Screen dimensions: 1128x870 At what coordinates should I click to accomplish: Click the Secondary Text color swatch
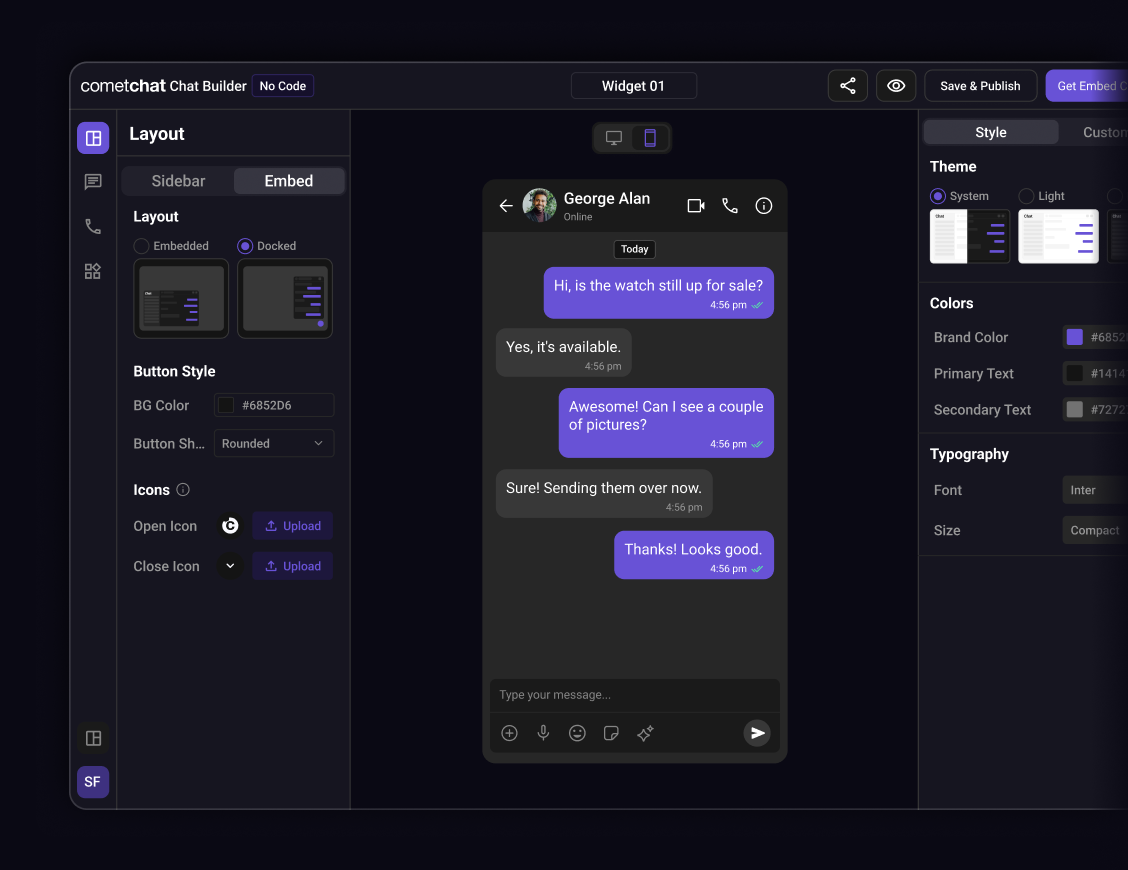1074,409
